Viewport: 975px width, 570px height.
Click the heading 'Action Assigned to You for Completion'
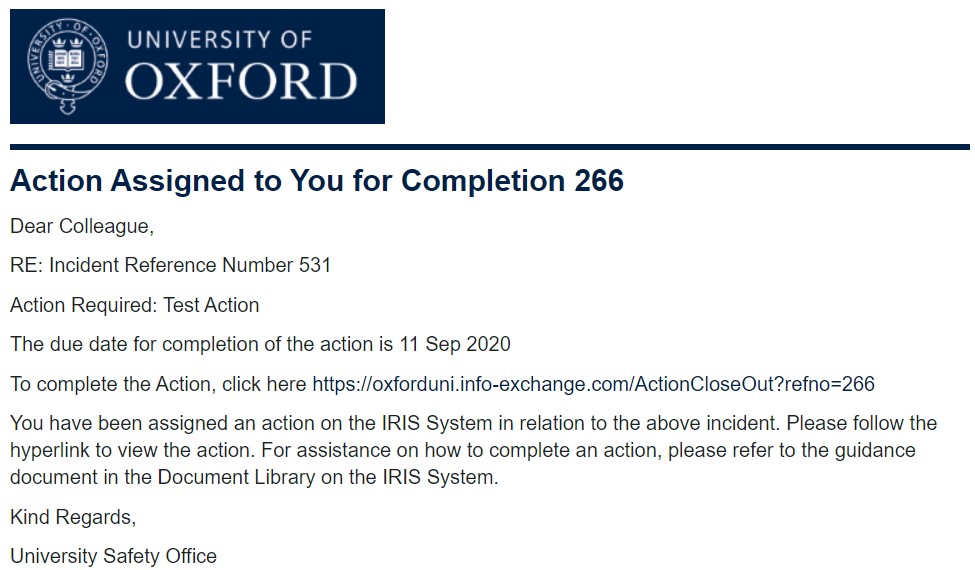(x=288, y=181)
